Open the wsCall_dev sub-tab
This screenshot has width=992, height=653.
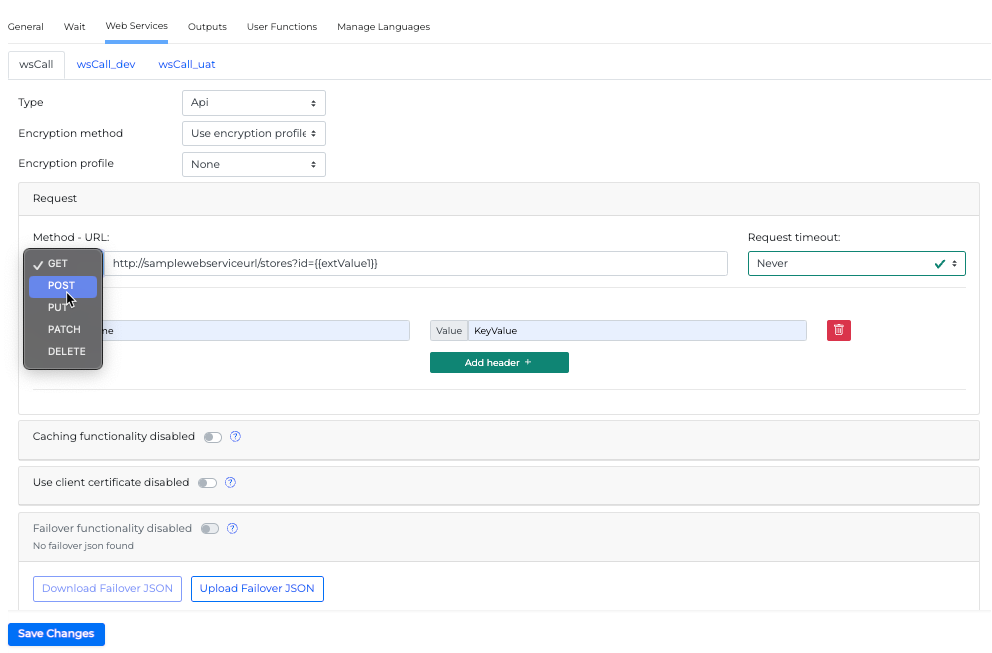(105, 65)
